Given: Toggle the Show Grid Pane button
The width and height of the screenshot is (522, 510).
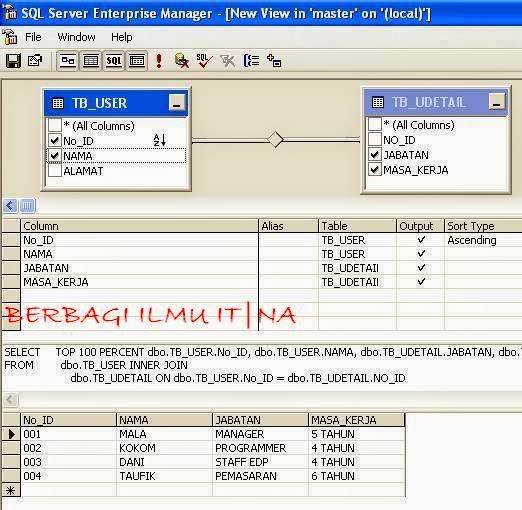Looking at the screenshot, I should coord(90,61).
